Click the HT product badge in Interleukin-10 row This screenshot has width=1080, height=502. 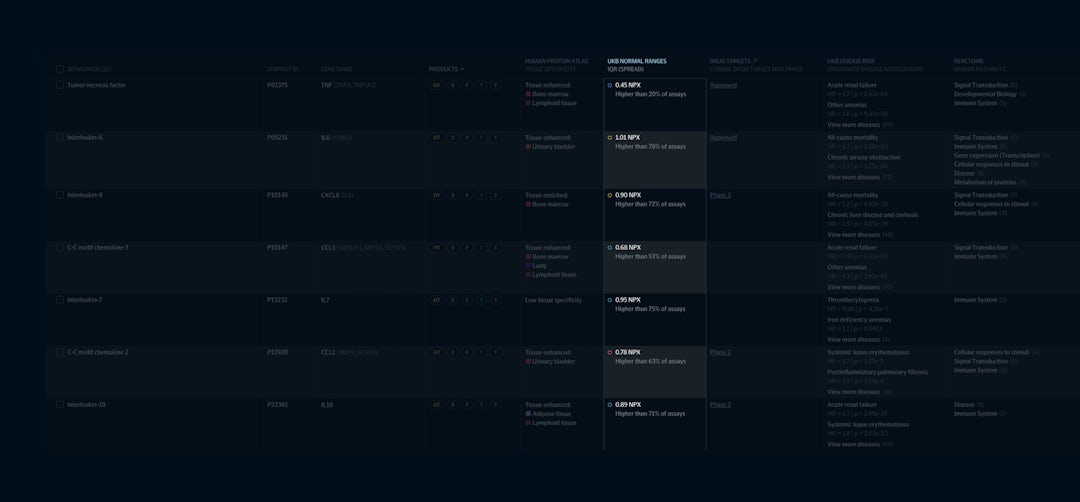pyautogui.click(x=436, y=405)
